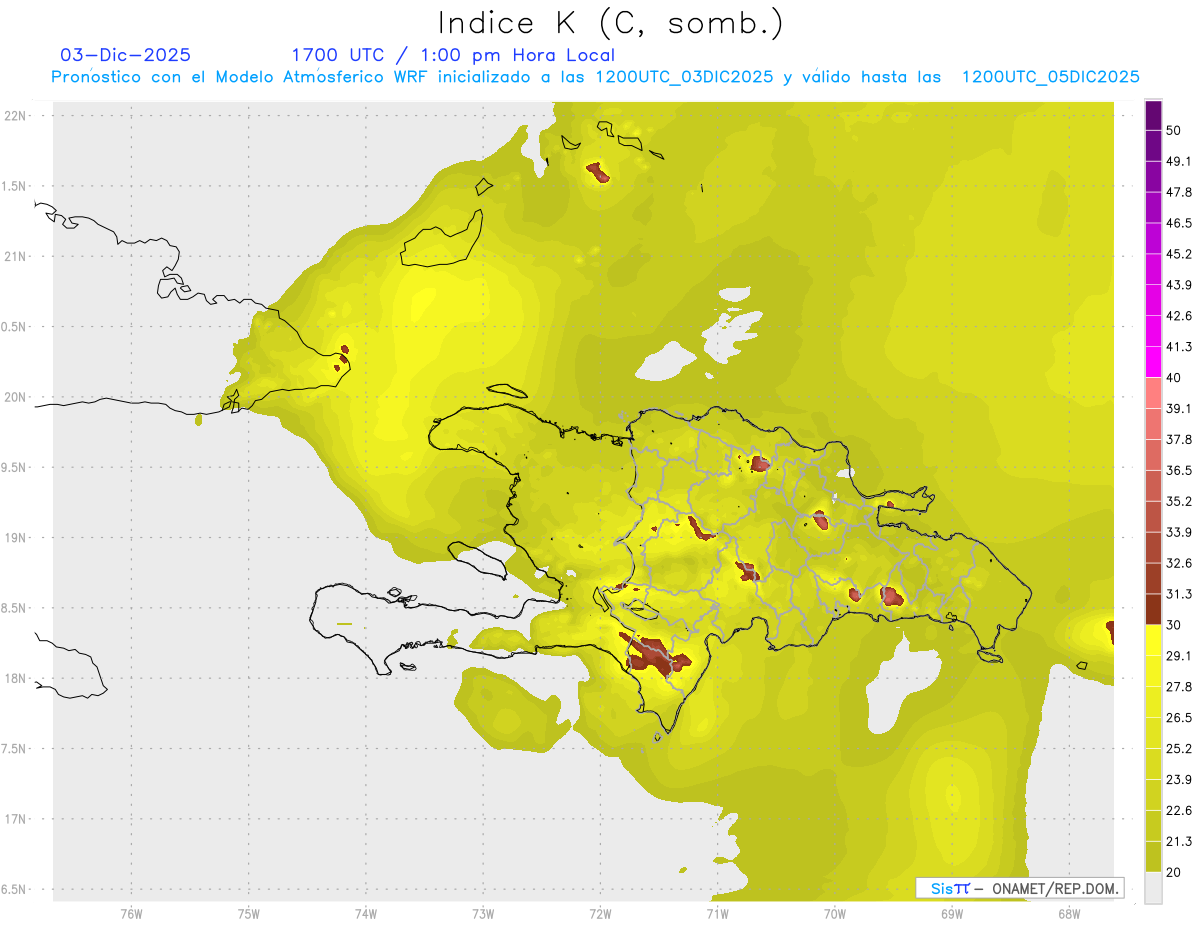1200x927 pixels.
Task: Click the longitude axis label "76W"
Action: [x=131, y=913]
